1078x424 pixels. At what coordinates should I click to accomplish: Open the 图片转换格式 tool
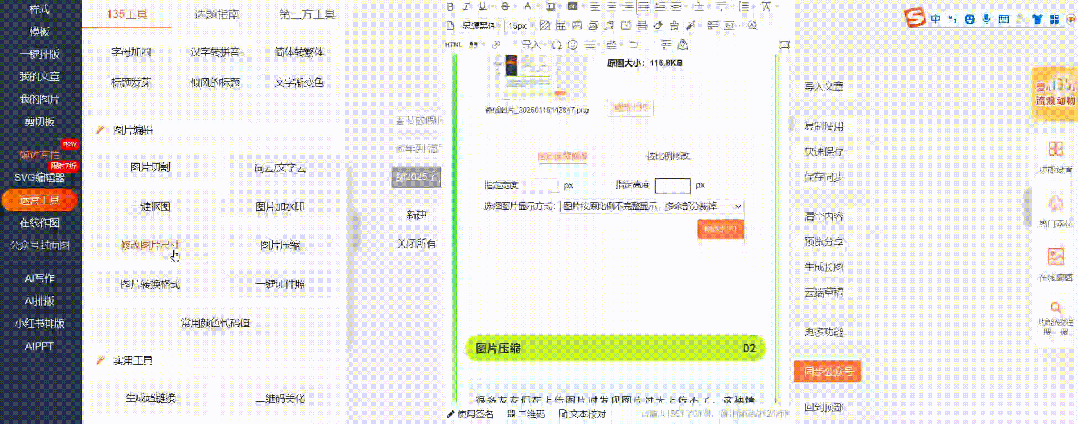pos(151,283)
